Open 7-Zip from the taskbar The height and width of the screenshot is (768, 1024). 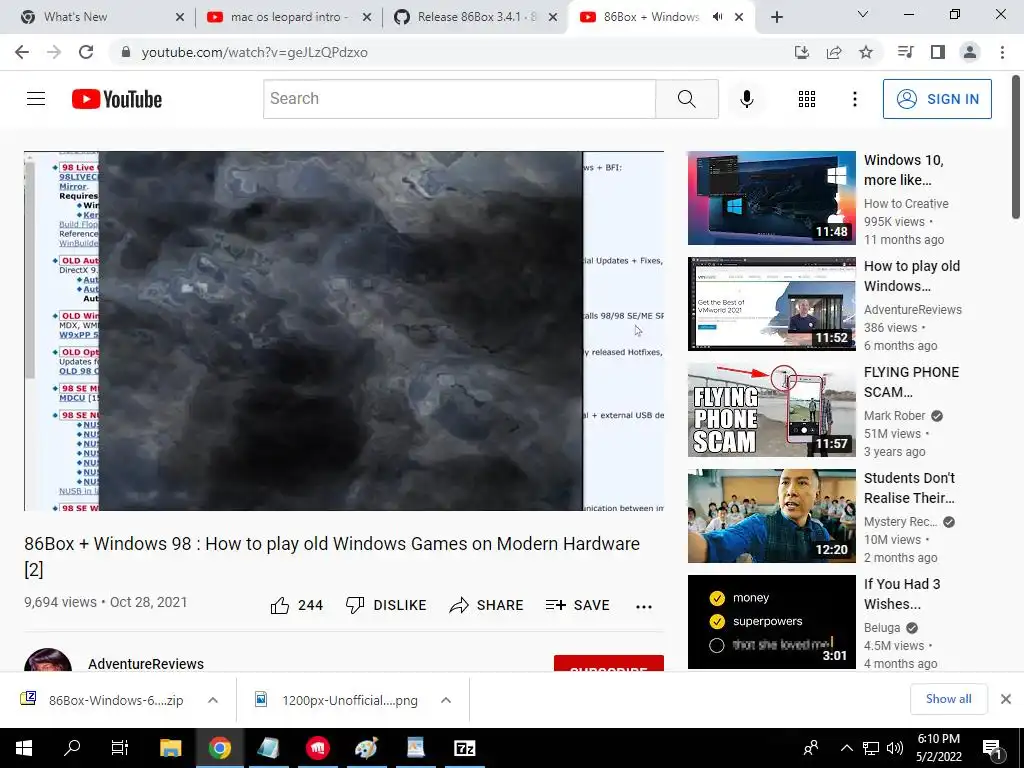tap(464, 748)
